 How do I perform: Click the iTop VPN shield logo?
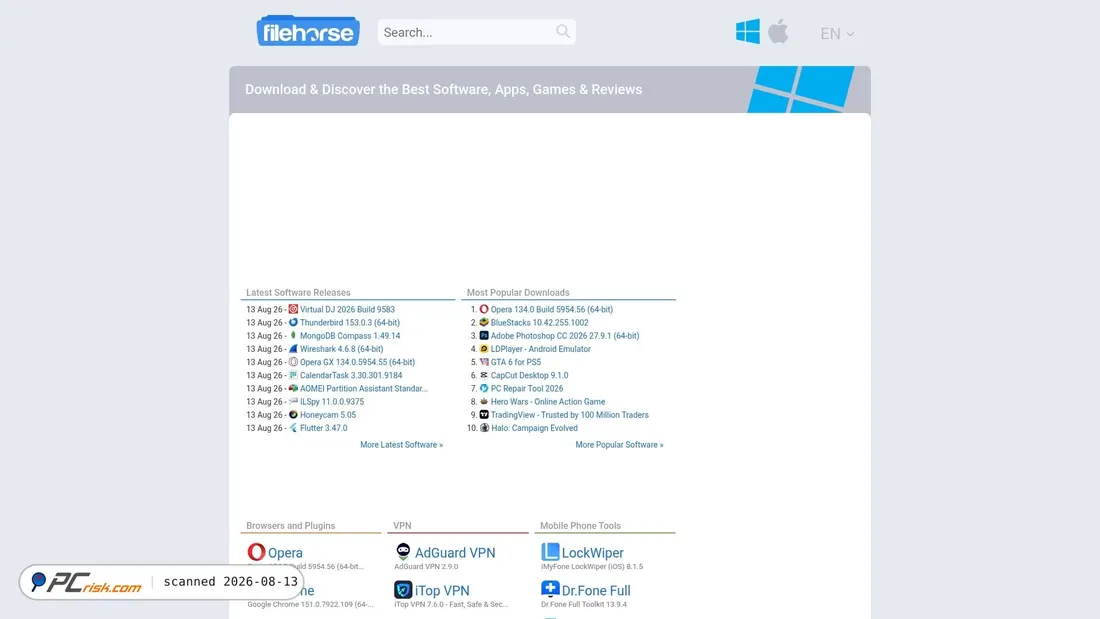click(403, 590)
